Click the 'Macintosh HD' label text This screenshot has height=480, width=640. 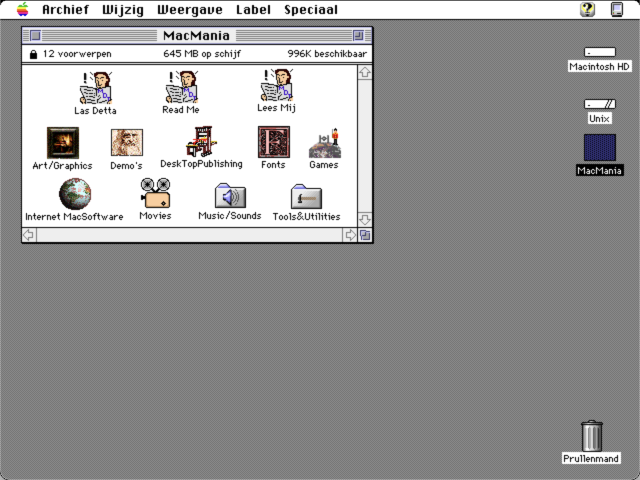[600, 67]
